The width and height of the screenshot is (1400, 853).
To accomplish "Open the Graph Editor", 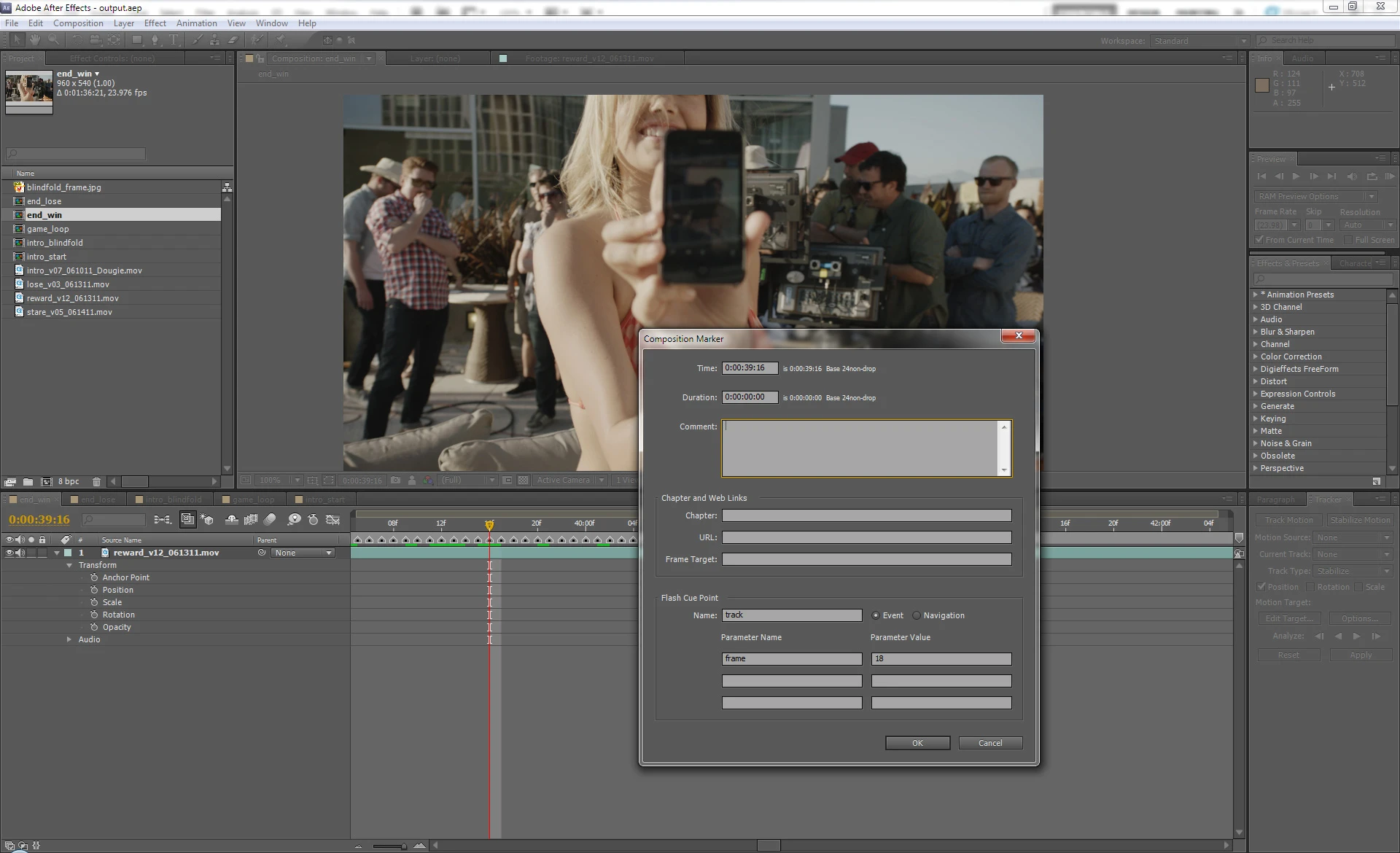I will point(333,519).
